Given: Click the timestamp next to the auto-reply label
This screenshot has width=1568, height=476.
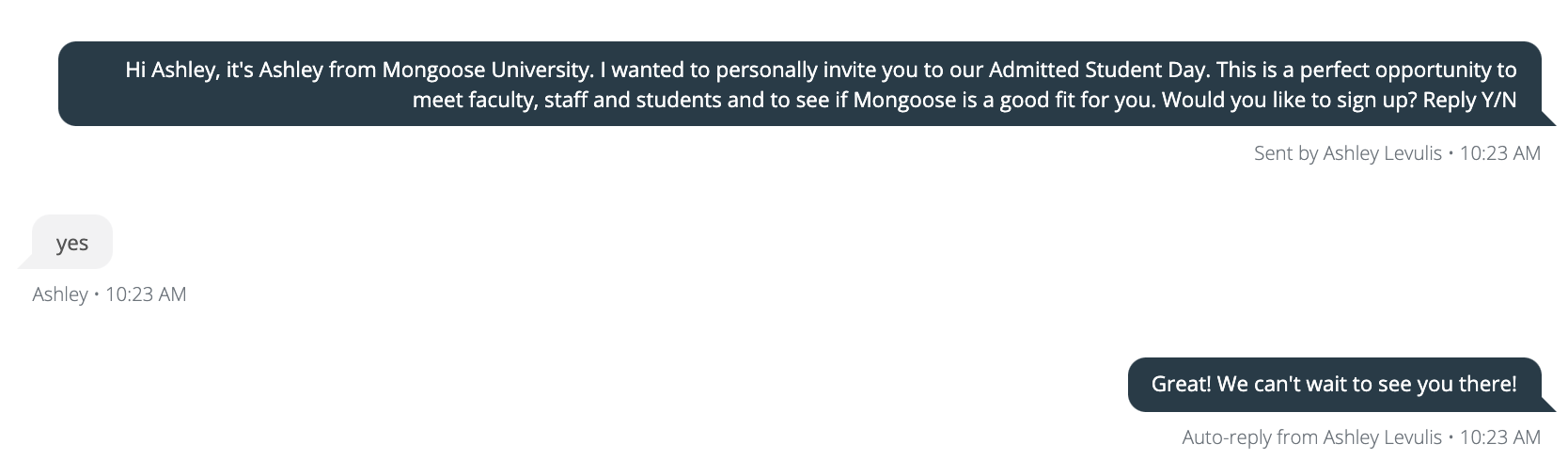Looking at the screenshot, I should coord(1499,437).
